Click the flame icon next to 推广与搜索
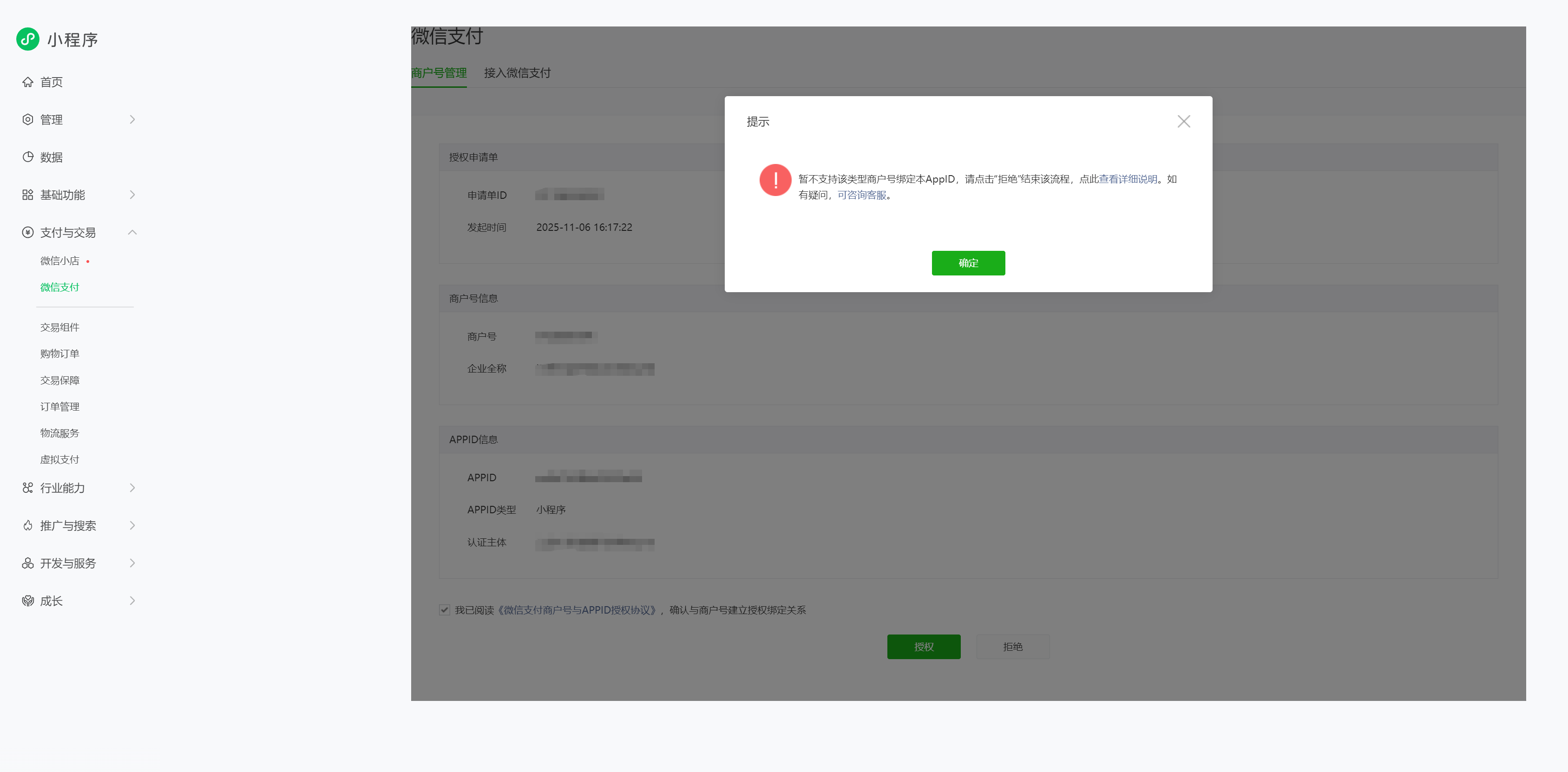Screen dimensions: 1568x772 pyautogui.click(x=27, y=526)
